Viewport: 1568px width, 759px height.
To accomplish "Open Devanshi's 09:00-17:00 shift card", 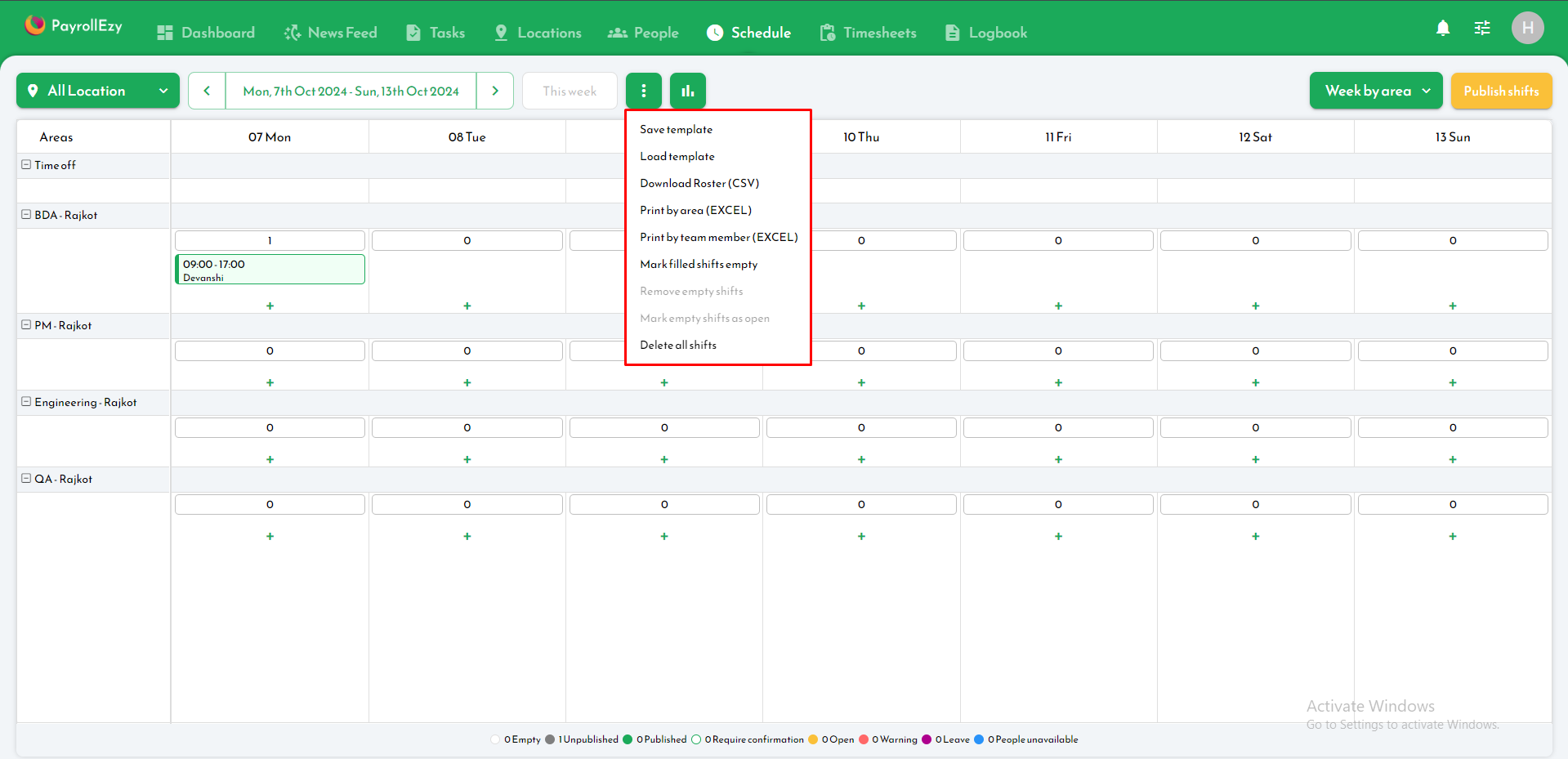I will pyautogui.click(x=270, y=270).
